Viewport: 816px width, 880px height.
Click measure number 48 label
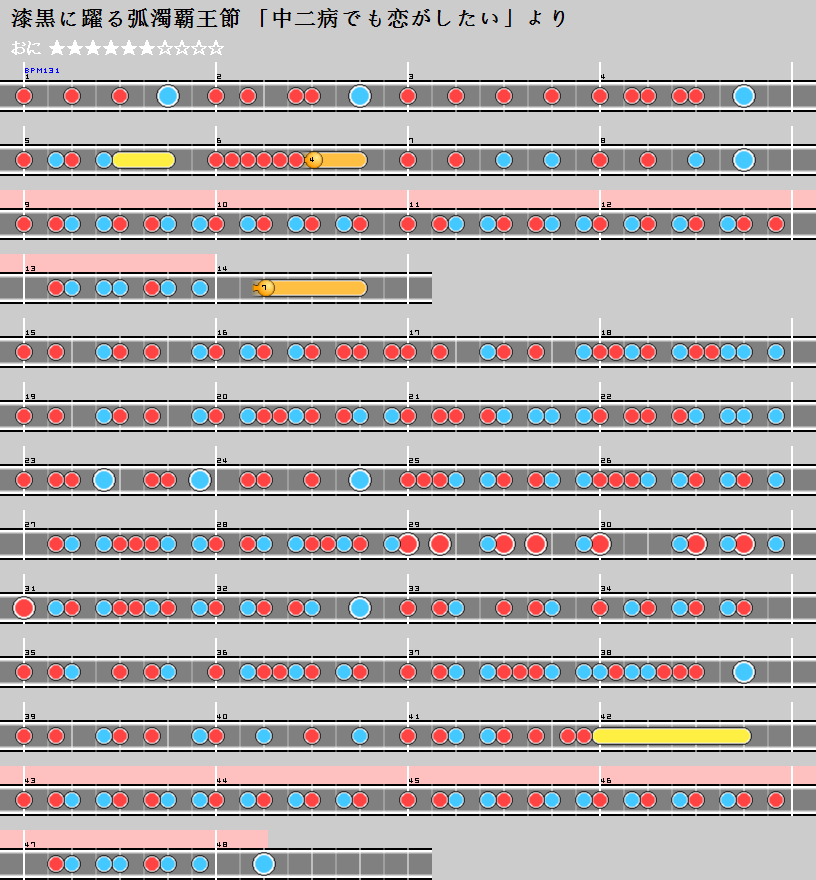(222, 844)
